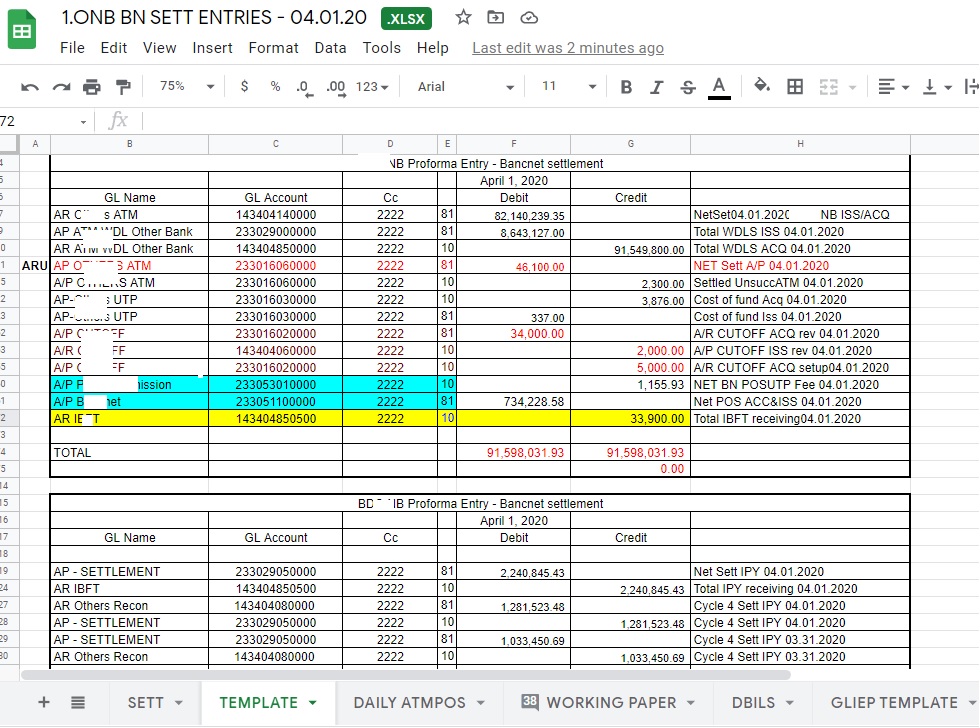
Task: Open the Tools menu
Action: [x=381, y=48]
